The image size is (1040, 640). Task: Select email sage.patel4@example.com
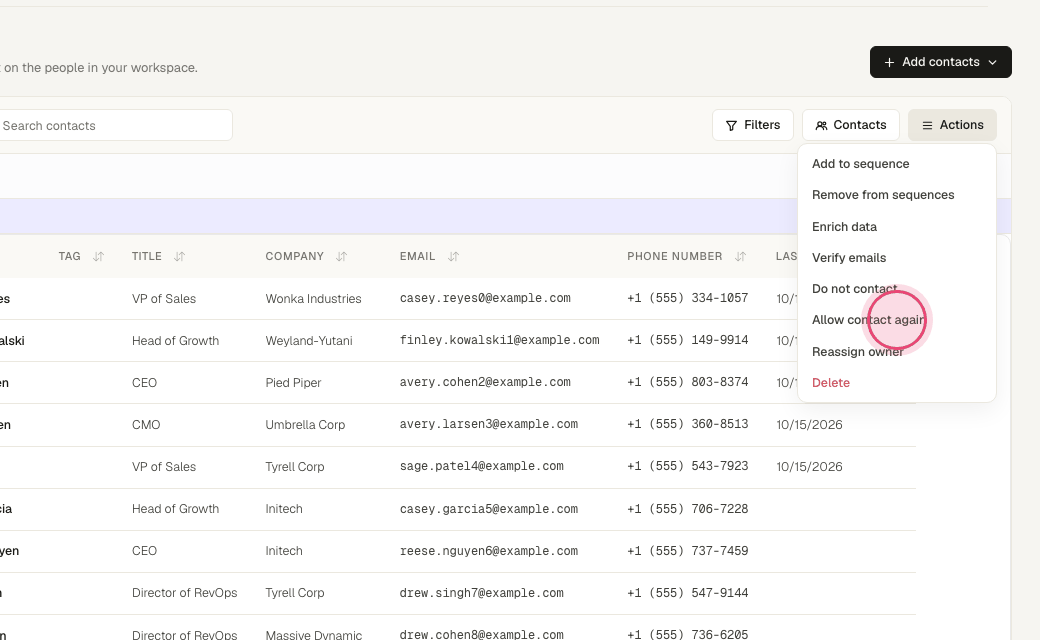click(482, 467)
